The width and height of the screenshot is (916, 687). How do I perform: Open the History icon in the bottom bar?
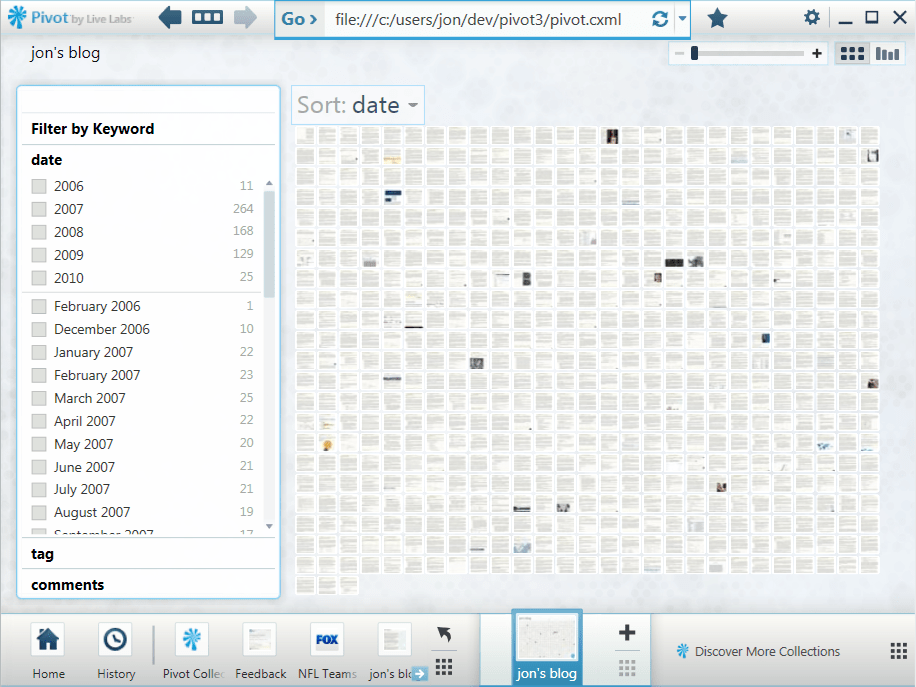click(115, 638)
